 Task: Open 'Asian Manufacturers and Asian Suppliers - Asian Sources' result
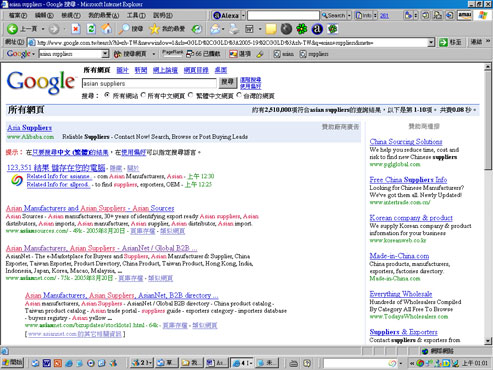point(90,208)
